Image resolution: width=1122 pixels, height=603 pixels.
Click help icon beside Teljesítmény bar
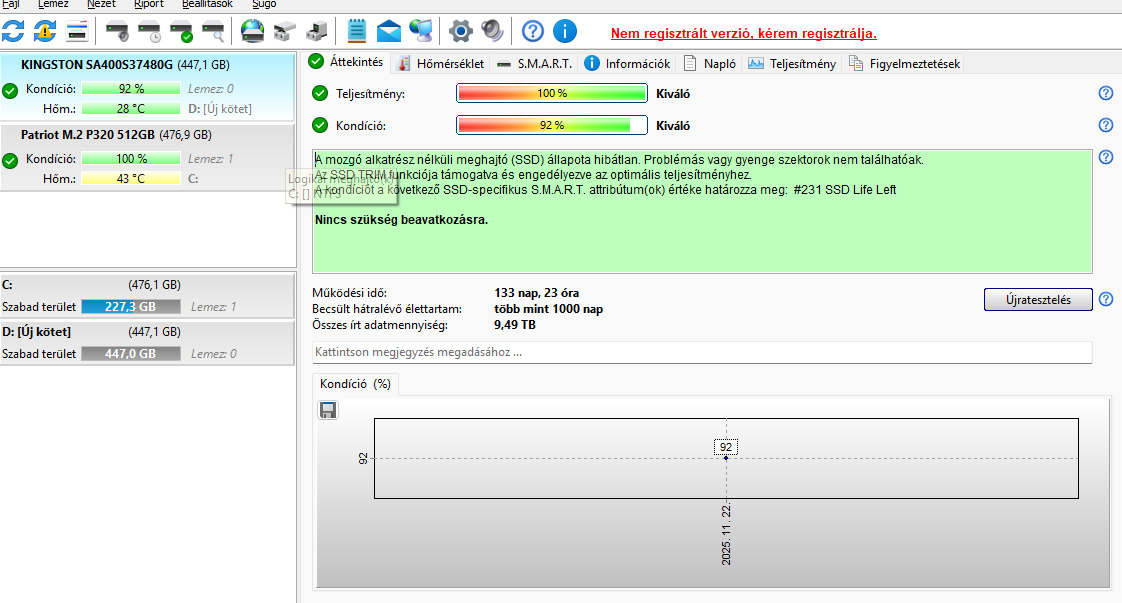tap(1106, 93)
